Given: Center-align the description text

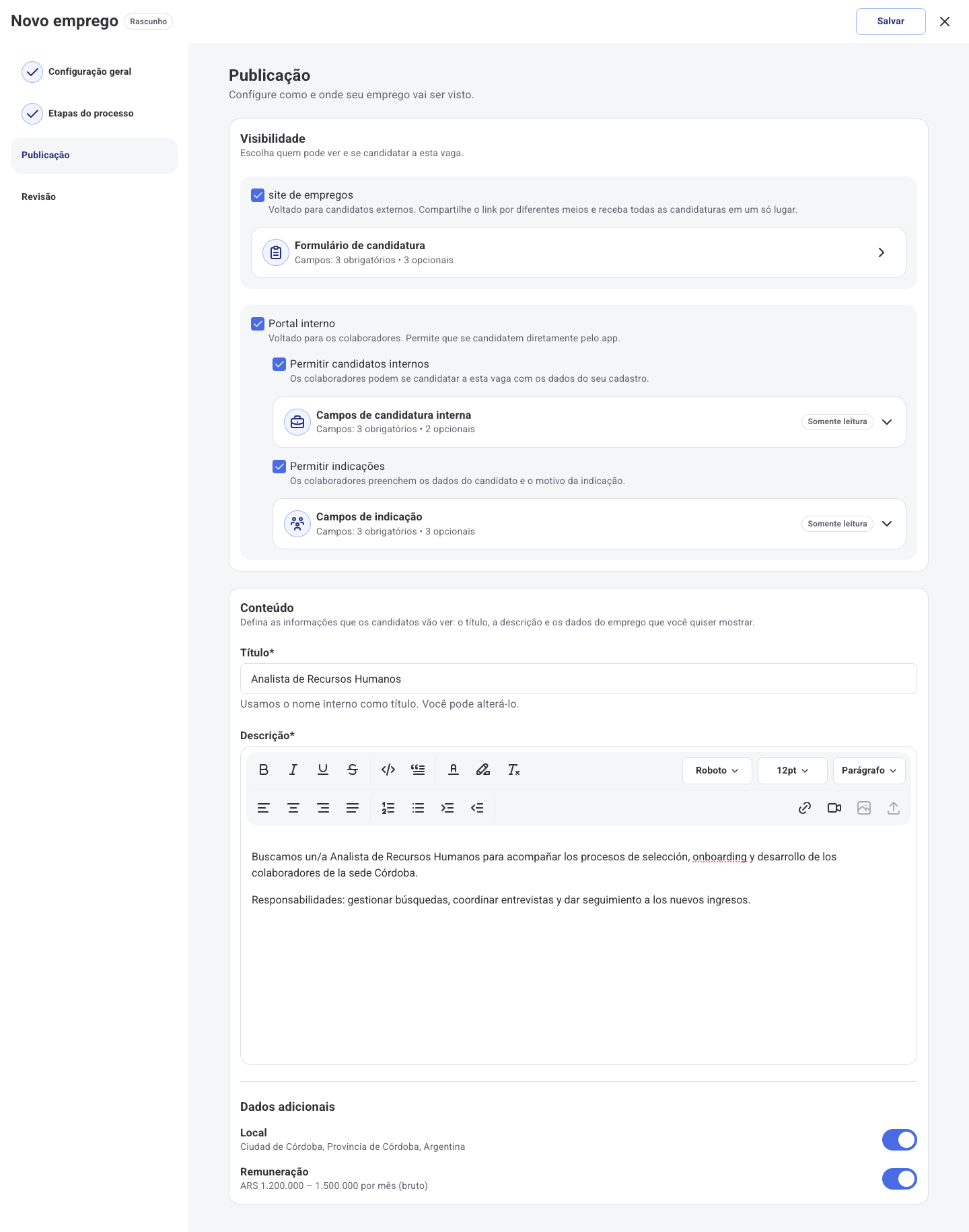Looking at the screenshot, I should (x=293, y=808).
